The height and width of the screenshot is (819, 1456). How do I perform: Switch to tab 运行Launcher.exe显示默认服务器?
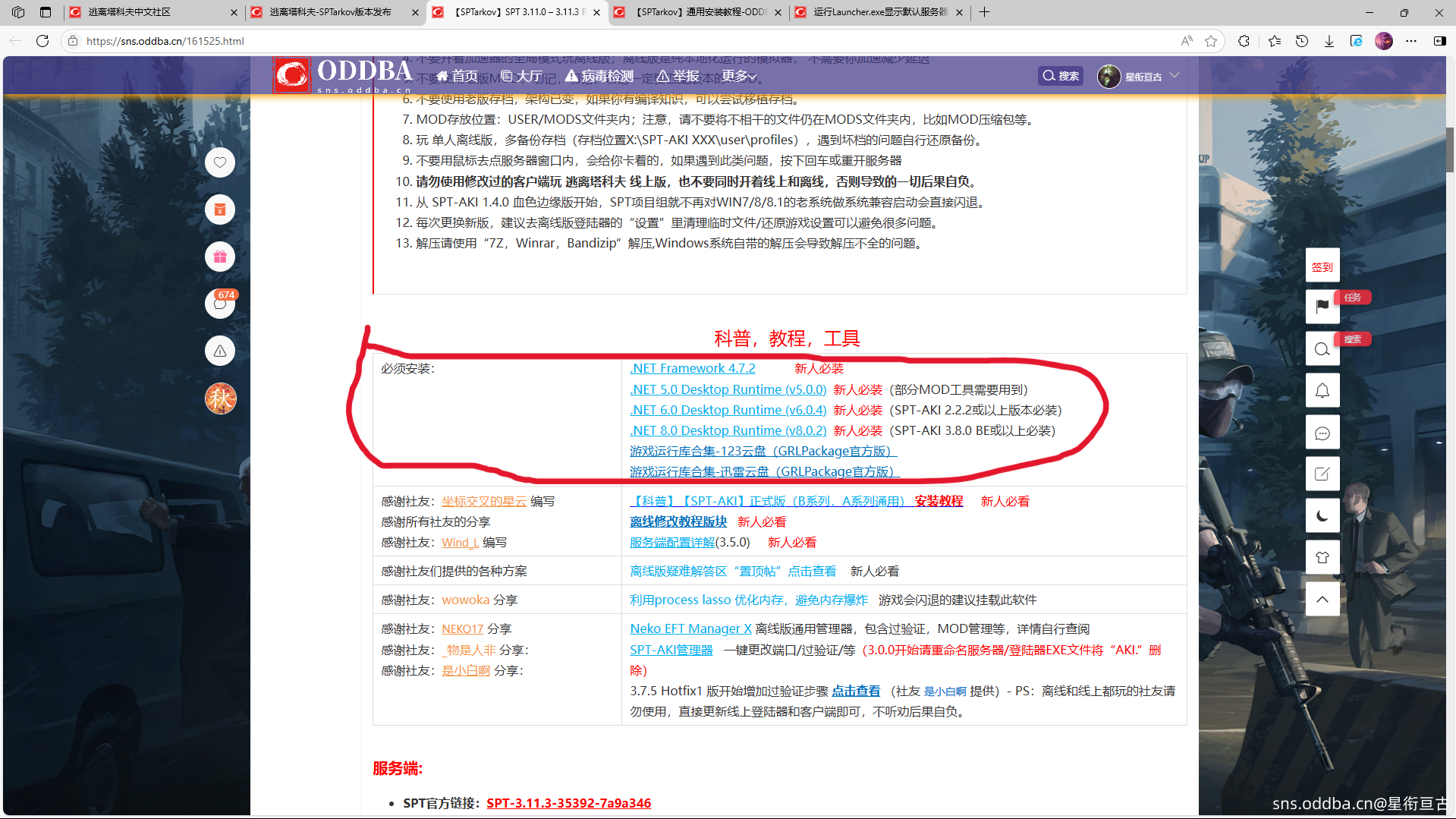pyautogui.click(x=879, y=12)
